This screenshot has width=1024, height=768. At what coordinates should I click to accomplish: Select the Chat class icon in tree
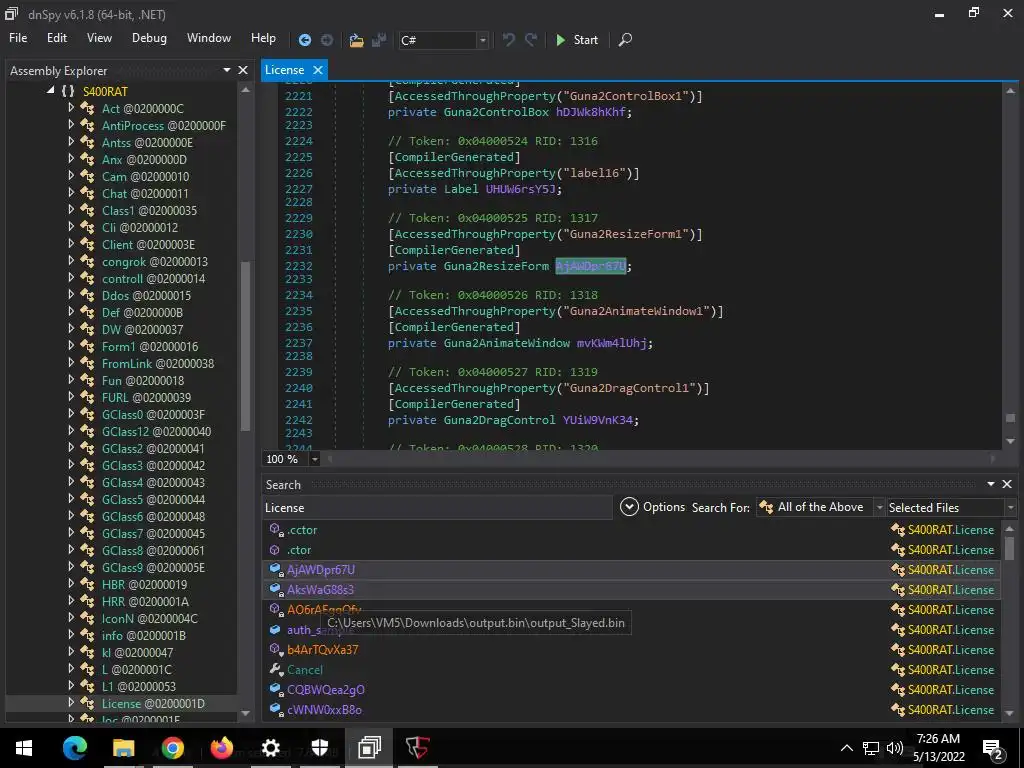[x=88, y=193]
